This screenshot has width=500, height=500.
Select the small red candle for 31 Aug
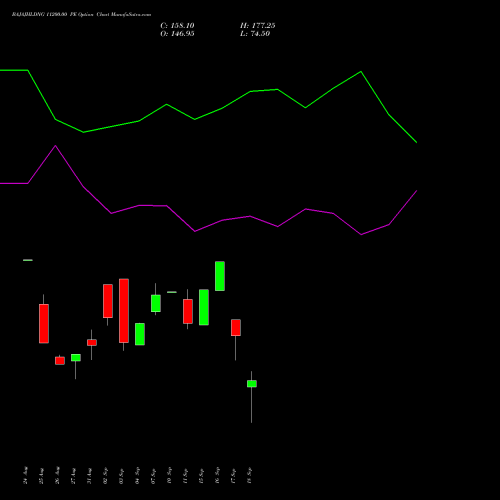92,342
